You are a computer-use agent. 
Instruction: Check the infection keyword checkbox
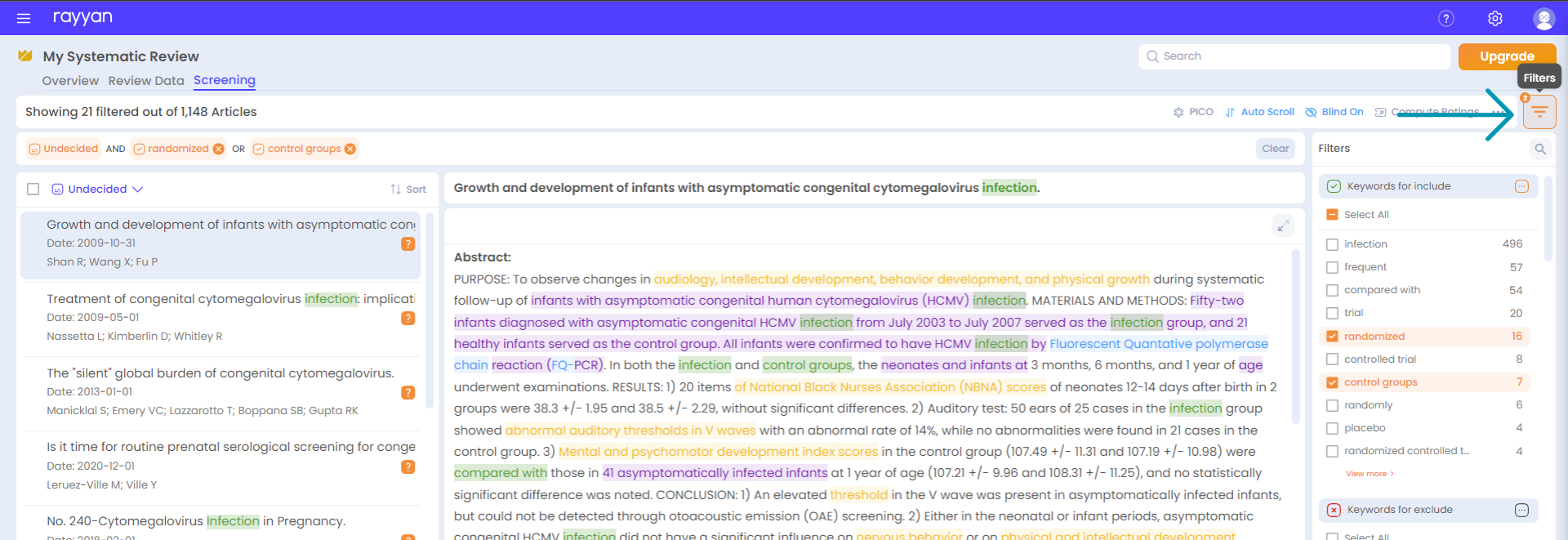(x=1332, y=244)
